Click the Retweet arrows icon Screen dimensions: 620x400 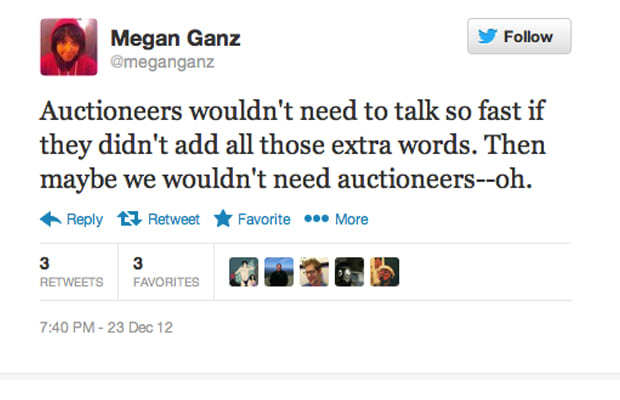pyautogui.click(x=129, y=219)
